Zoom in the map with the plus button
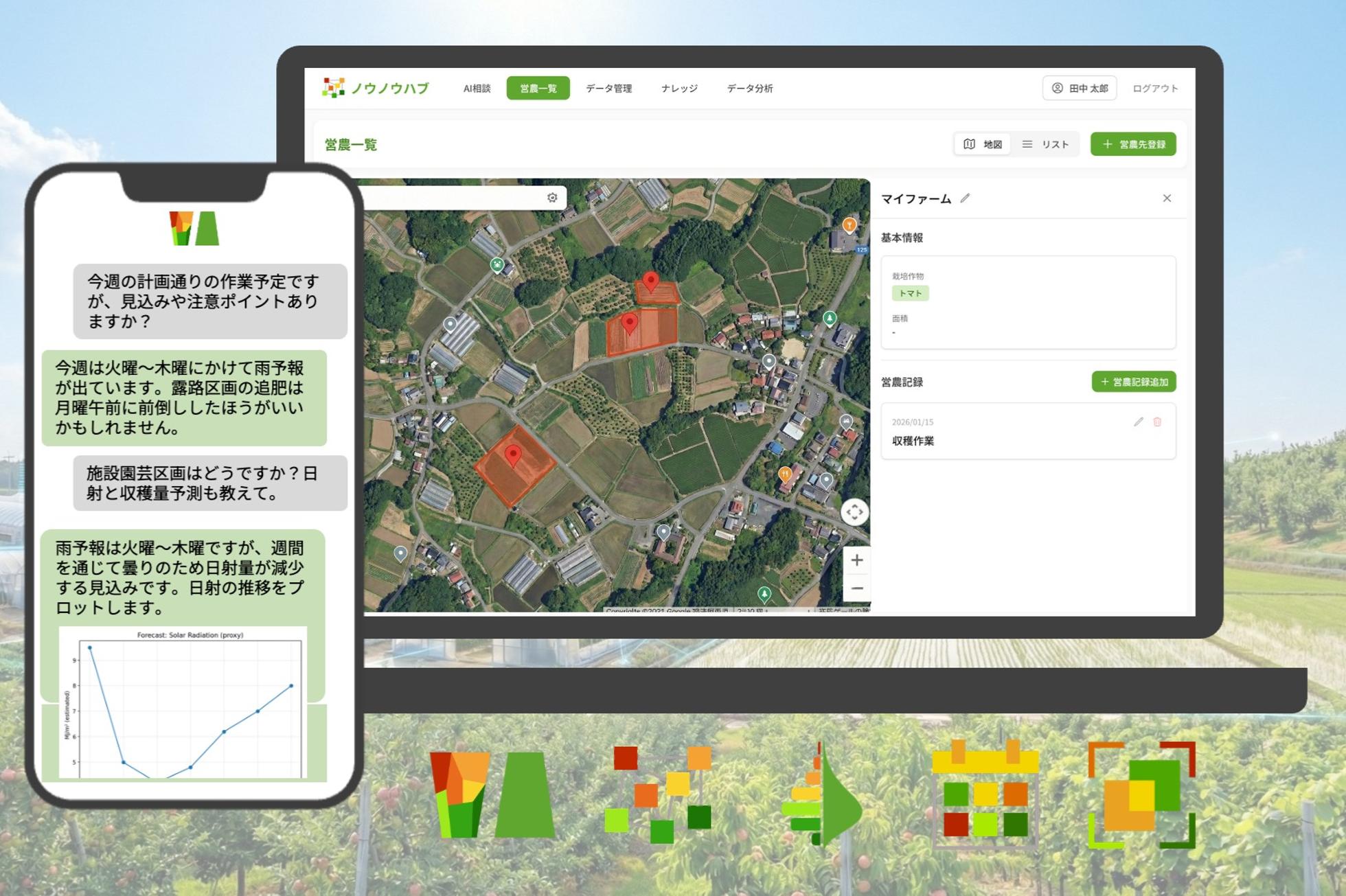The width and height of the screenshot is (1346, 896). point(856,560)
